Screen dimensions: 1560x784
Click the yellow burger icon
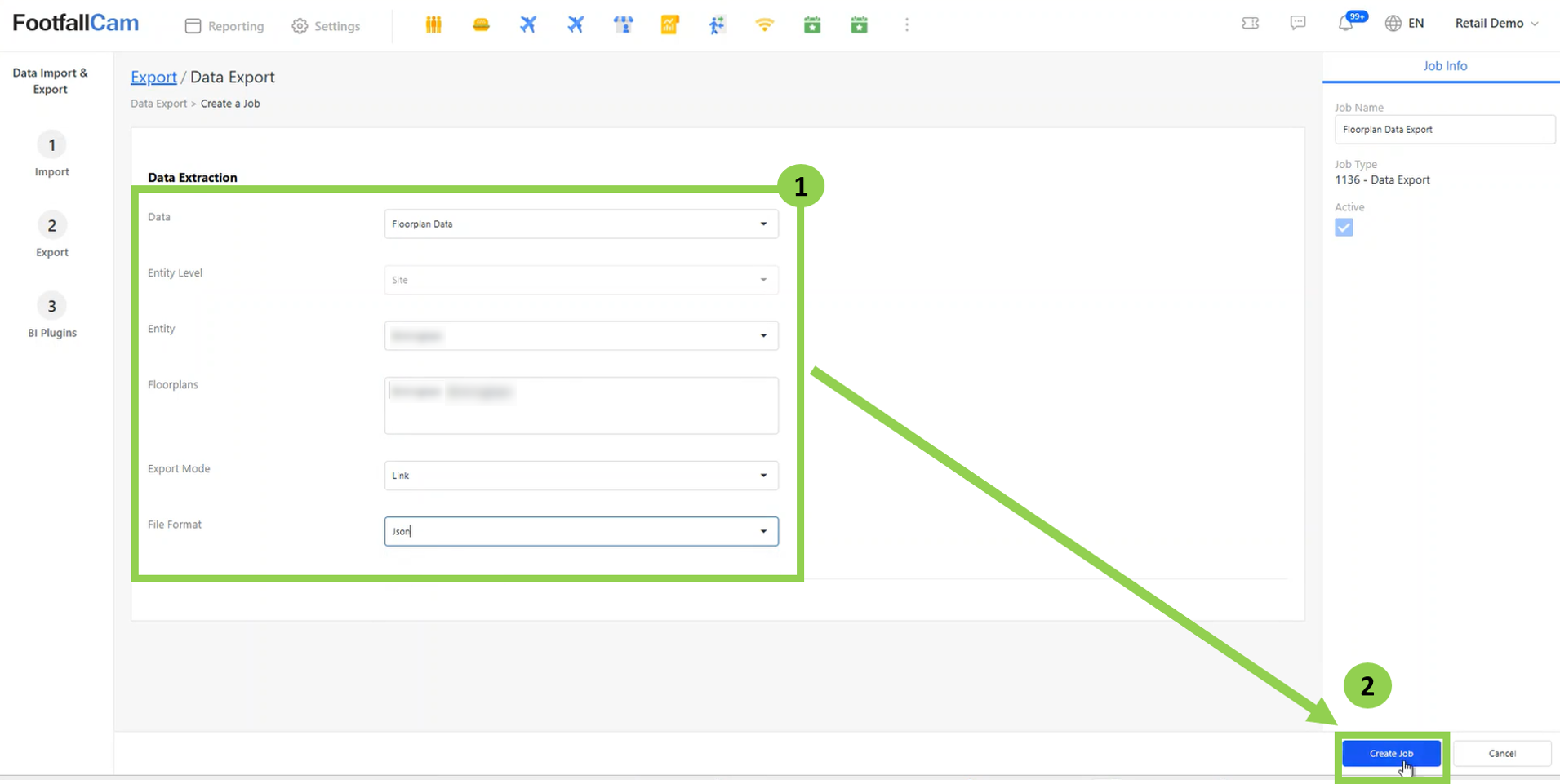[x=481, y=25]
